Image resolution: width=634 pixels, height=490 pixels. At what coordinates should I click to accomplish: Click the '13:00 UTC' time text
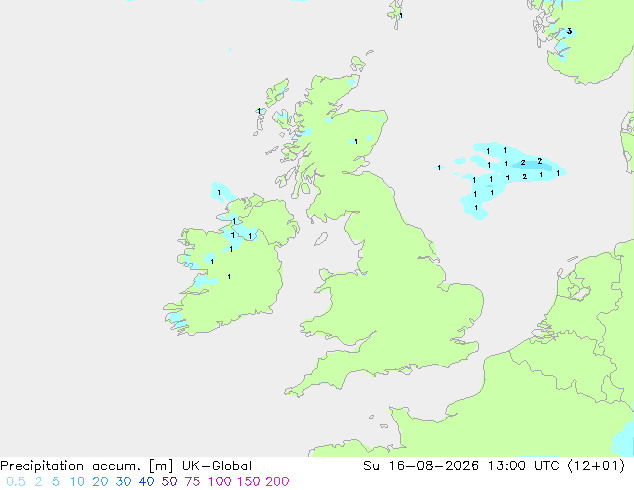[524, 466]
